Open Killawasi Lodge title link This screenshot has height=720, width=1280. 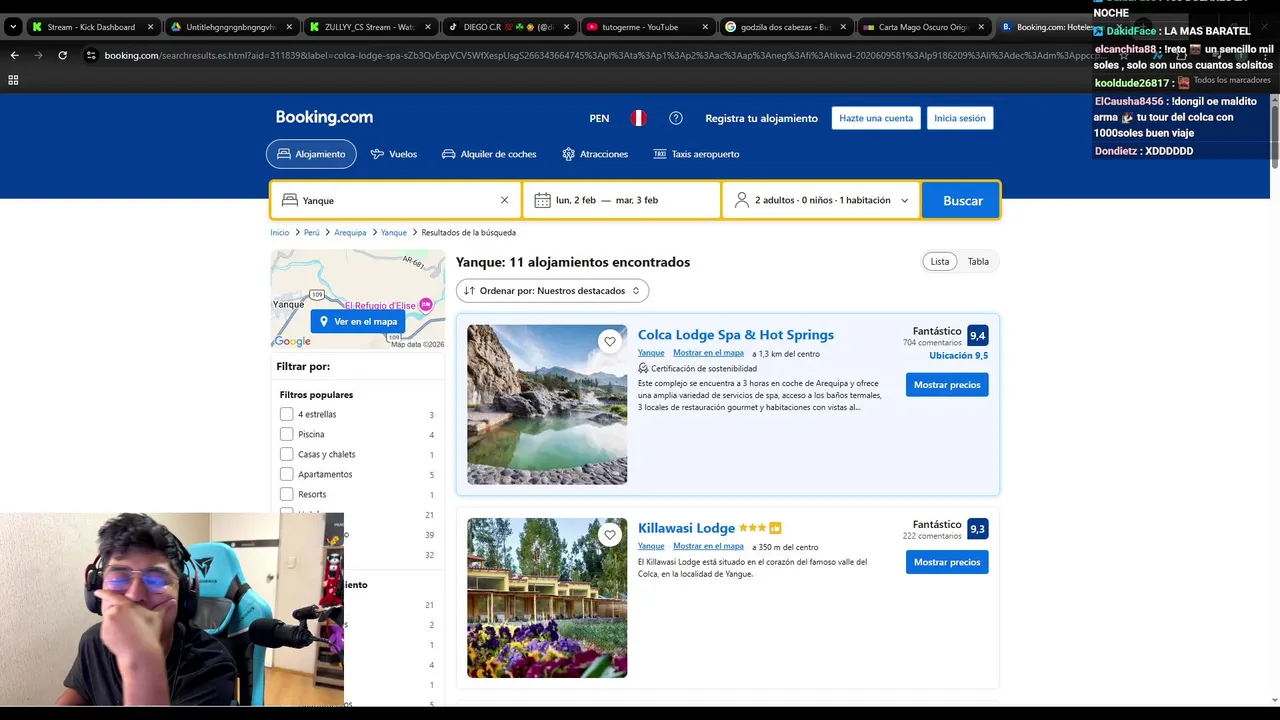pyautogui.click(x=686, y=528)
